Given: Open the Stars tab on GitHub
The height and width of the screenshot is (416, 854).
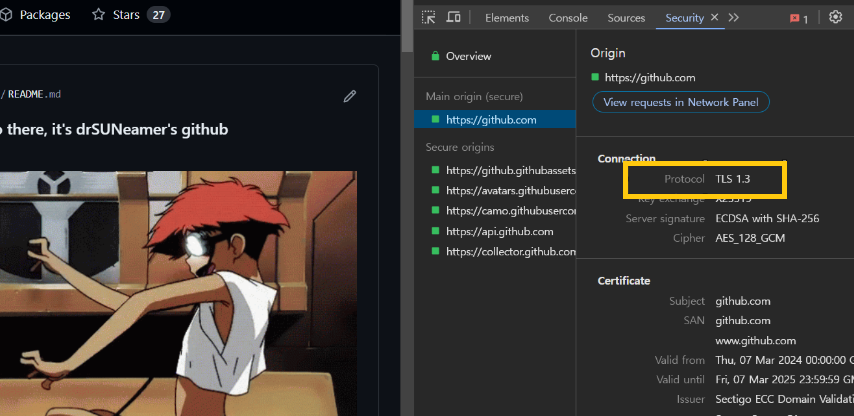Looking at the screenshot, I should (131, 15).
